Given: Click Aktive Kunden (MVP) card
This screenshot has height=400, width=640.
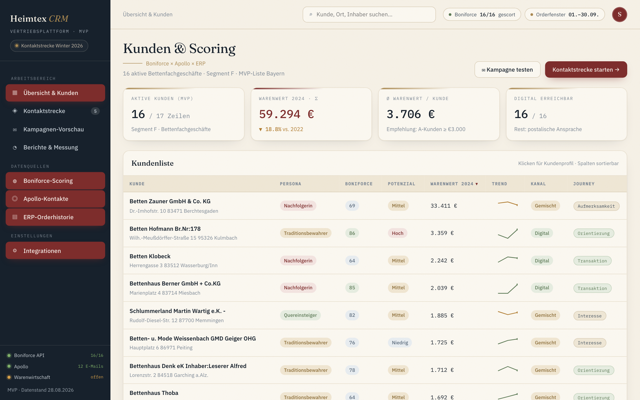Looking at the screenshot, I should [184, 114].
